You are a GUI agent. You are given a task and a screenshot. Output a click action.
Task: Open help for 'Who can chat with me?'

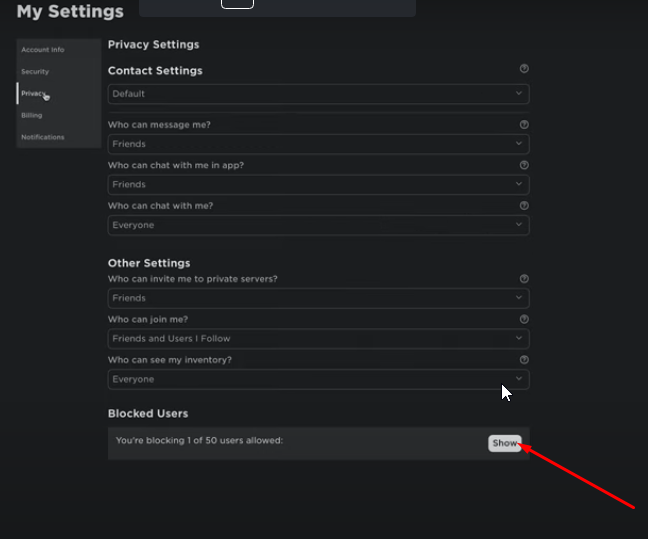pos(524,205)
